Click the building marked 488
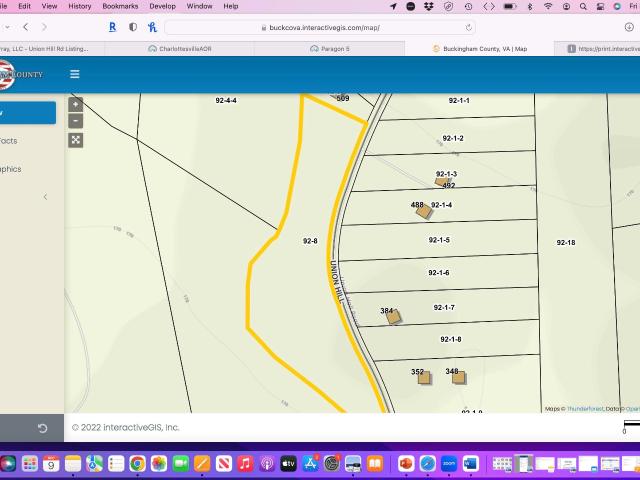 point(424,211)
